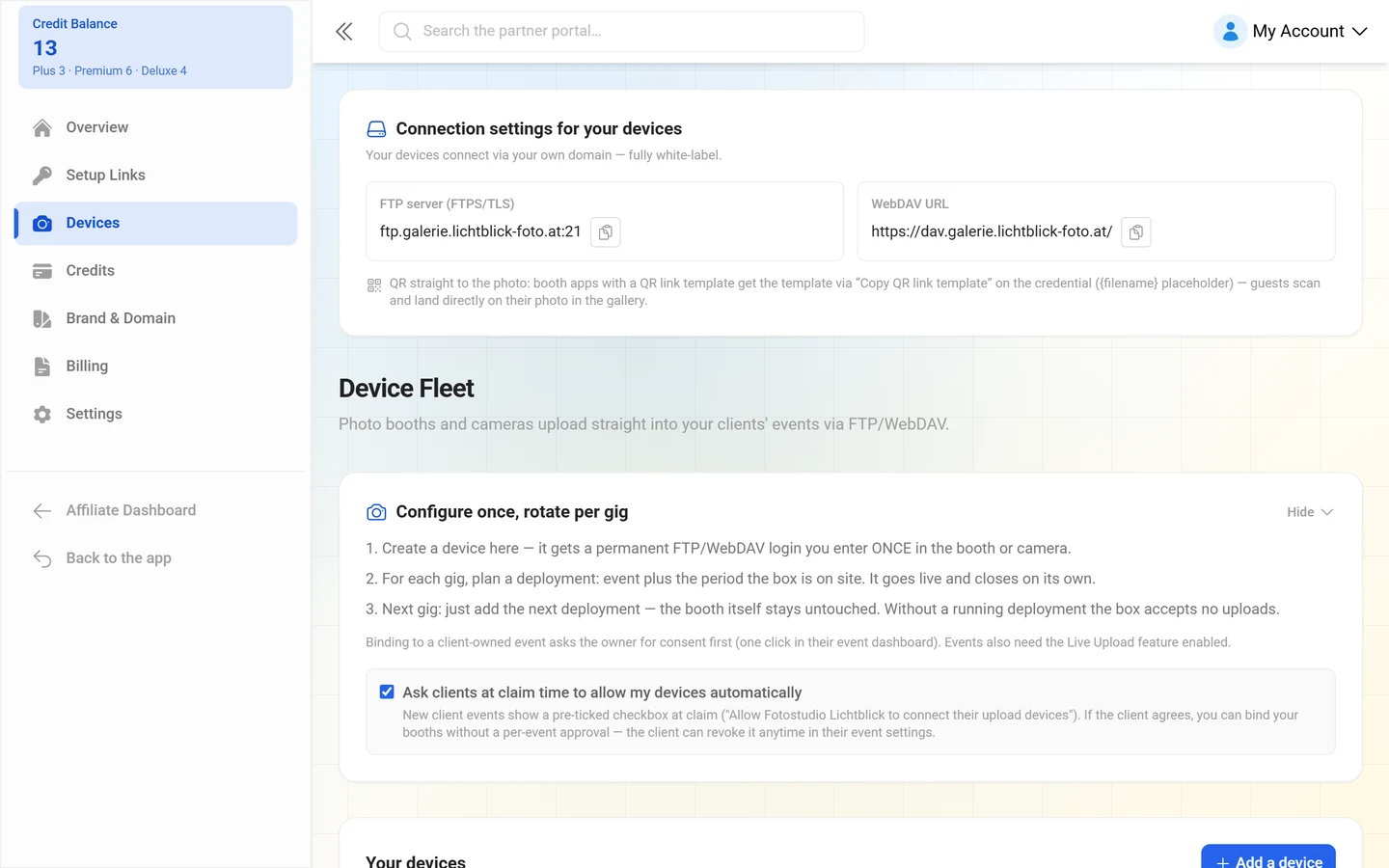Open the Settings menu item
This screenshot has height=868, width=1389.
(155, 414)
